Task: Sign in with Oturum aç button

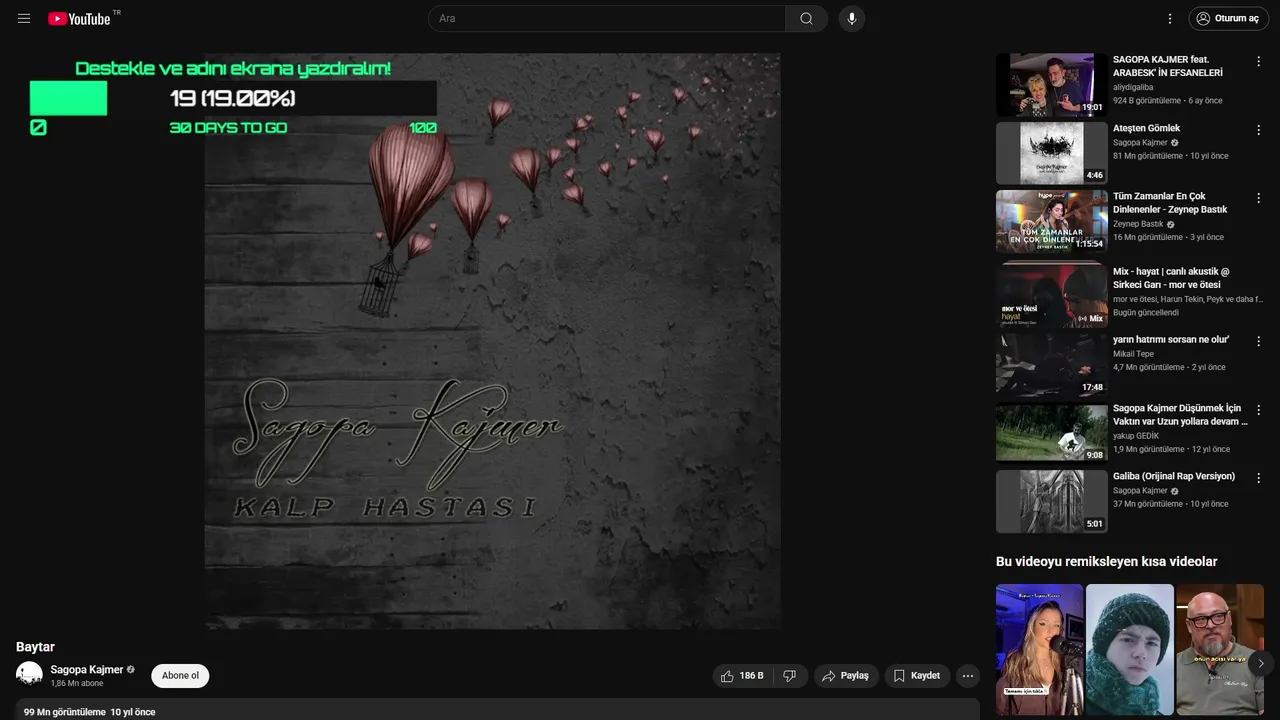Action: click(x=1228, y=18)
